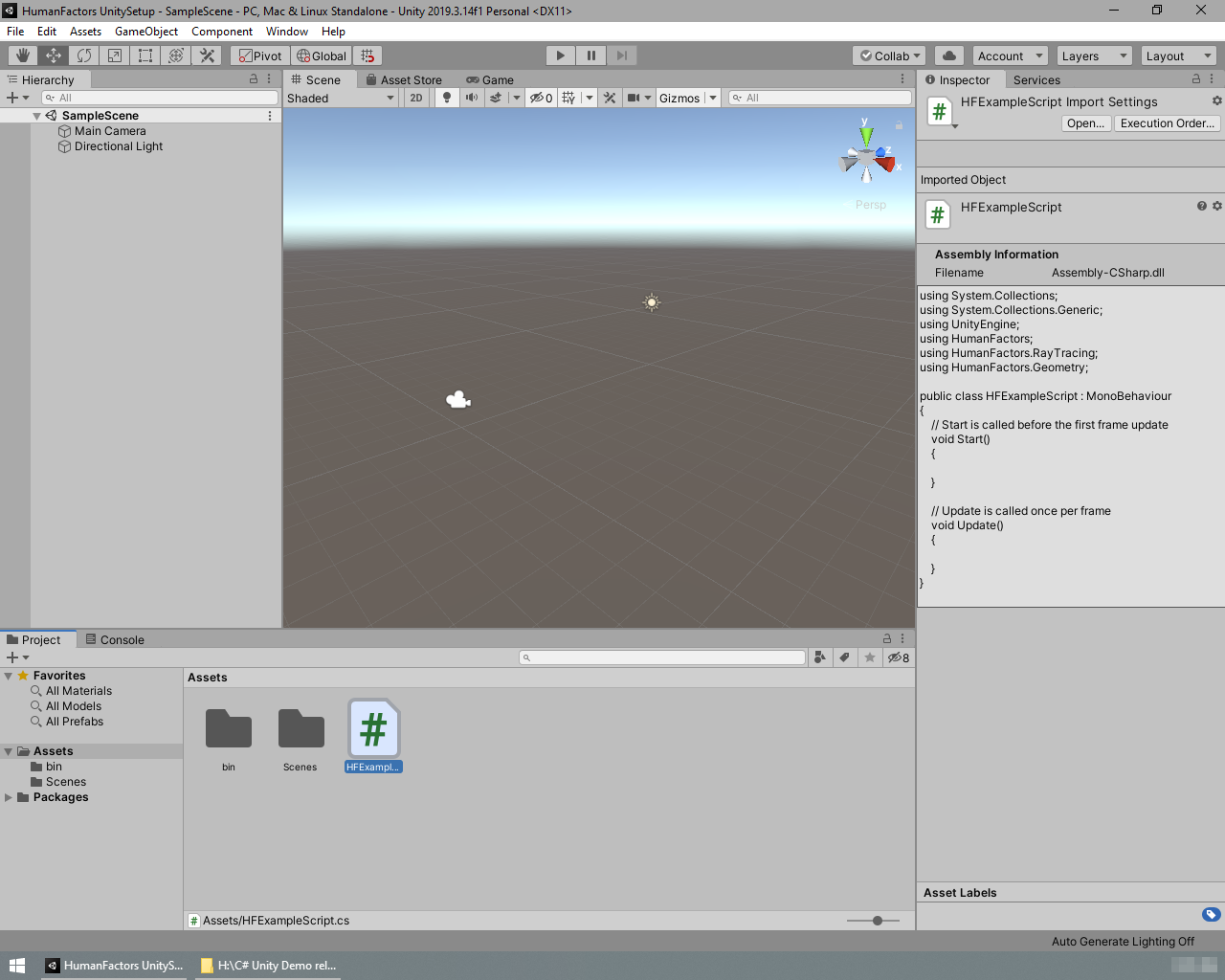Image resolution: width=1225 pixels, height=980 pixels.
Task: Open Layout dropdown
Action: 1178,56
